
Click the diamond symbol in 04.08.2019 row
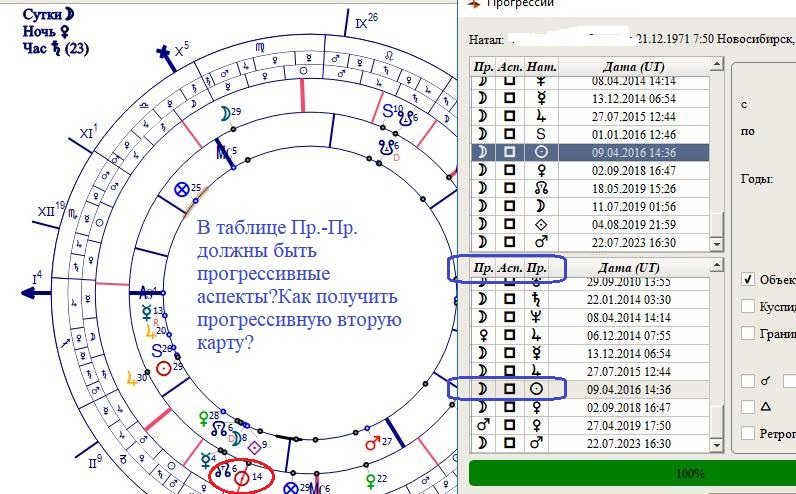pyautogui.click(x=541, y=224)
